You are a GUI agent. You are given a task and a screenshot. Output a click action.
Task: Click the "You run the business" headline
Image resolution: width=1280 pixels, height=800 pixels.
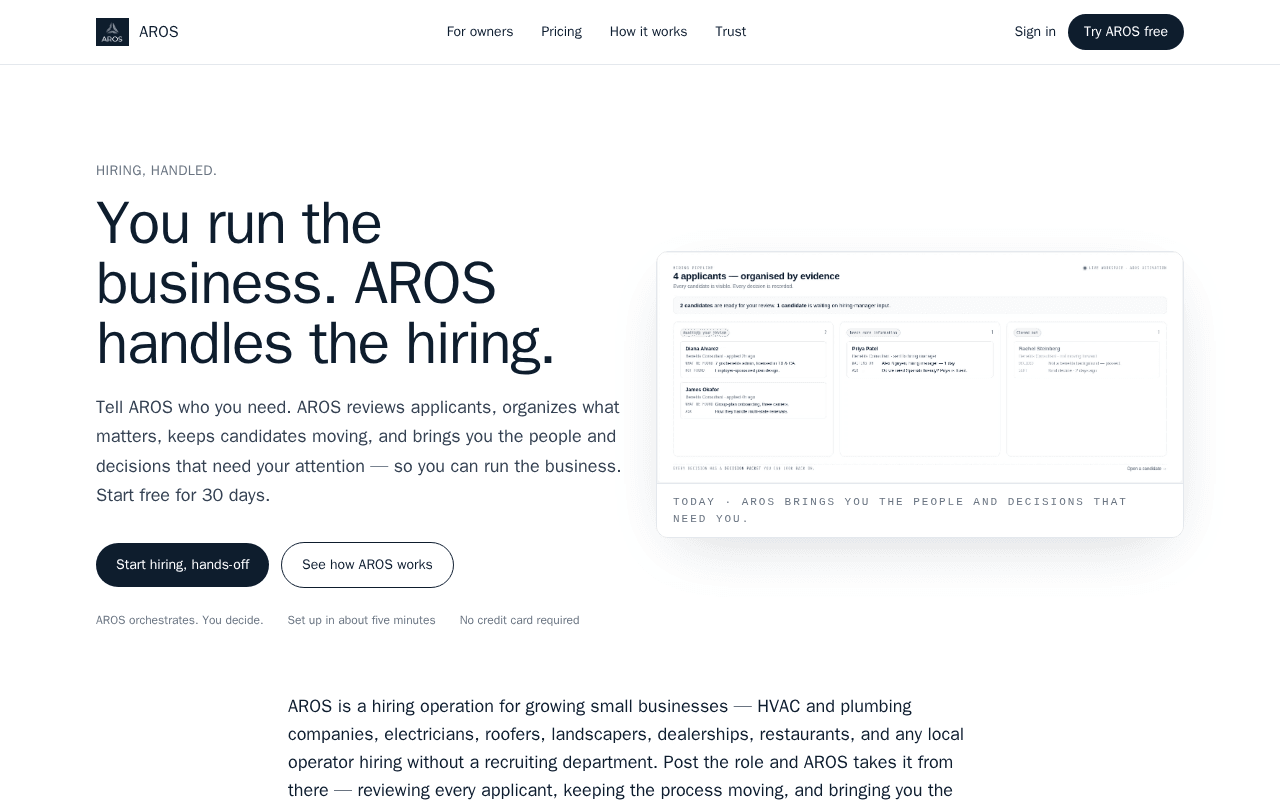pyautogui.click(x=325, y=283)
